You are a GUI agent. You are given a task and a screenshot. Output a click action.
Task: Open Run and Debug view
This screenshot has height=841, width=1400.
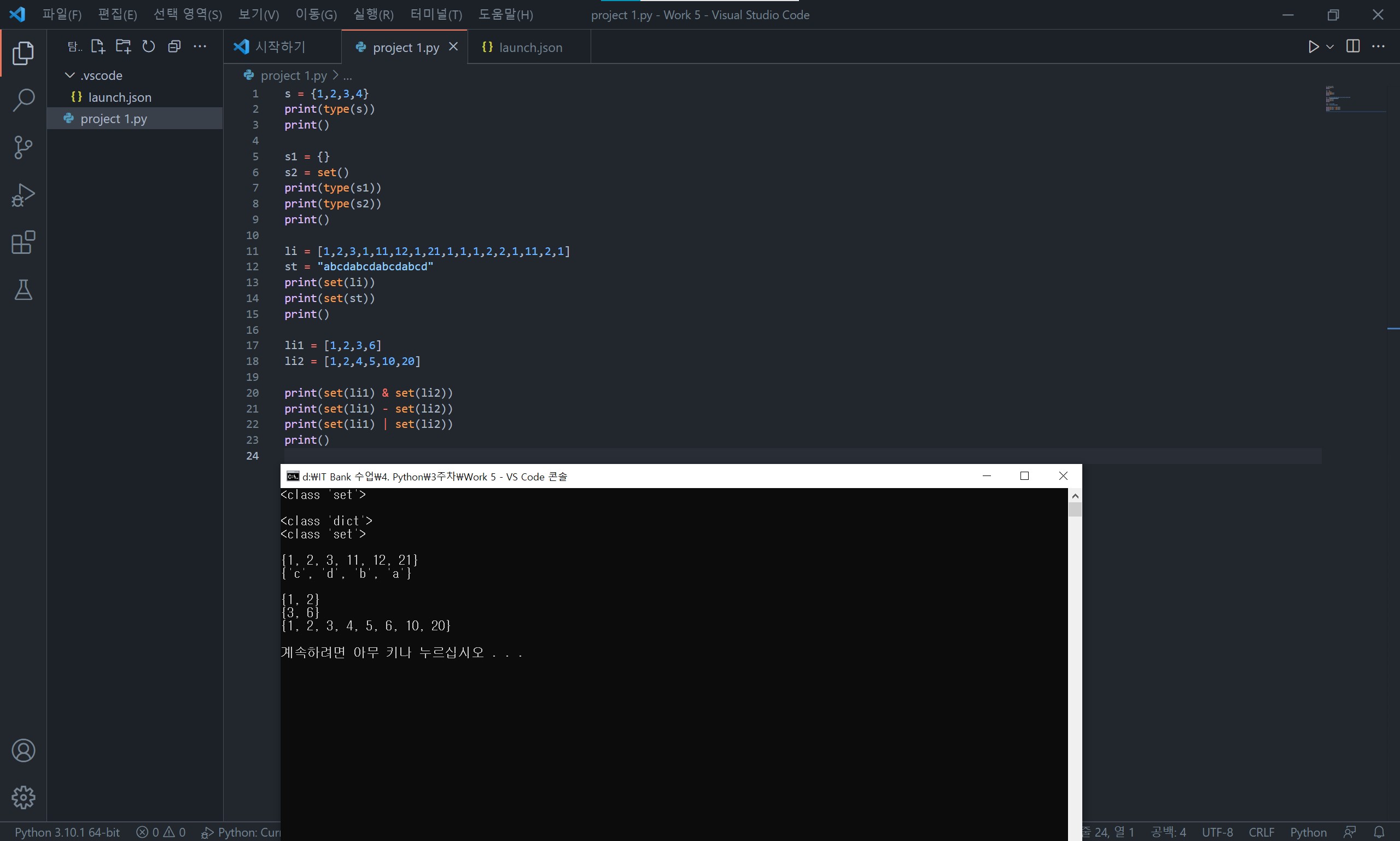(x=23, y=195)
